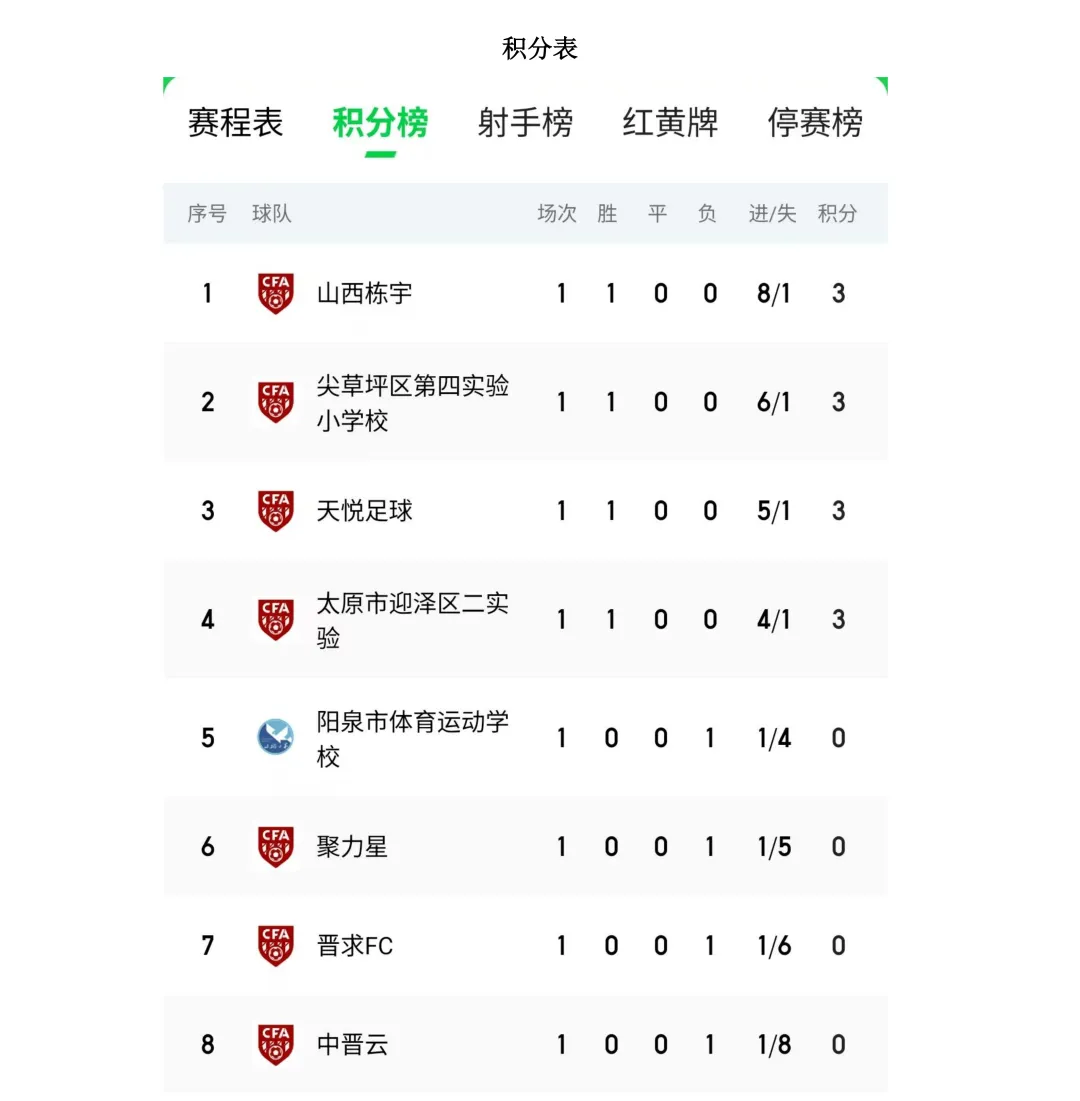Open the 红黄牌 tab
1080x1101 pixels.
(x=670, y=123)
